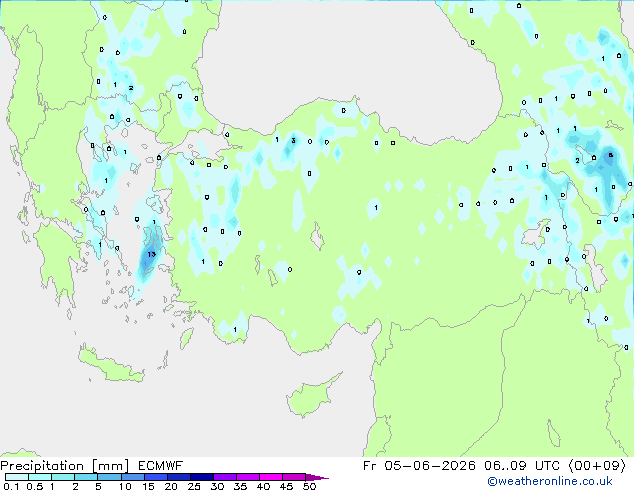Click the '3' precipitation value in northern Turkey

294,141
